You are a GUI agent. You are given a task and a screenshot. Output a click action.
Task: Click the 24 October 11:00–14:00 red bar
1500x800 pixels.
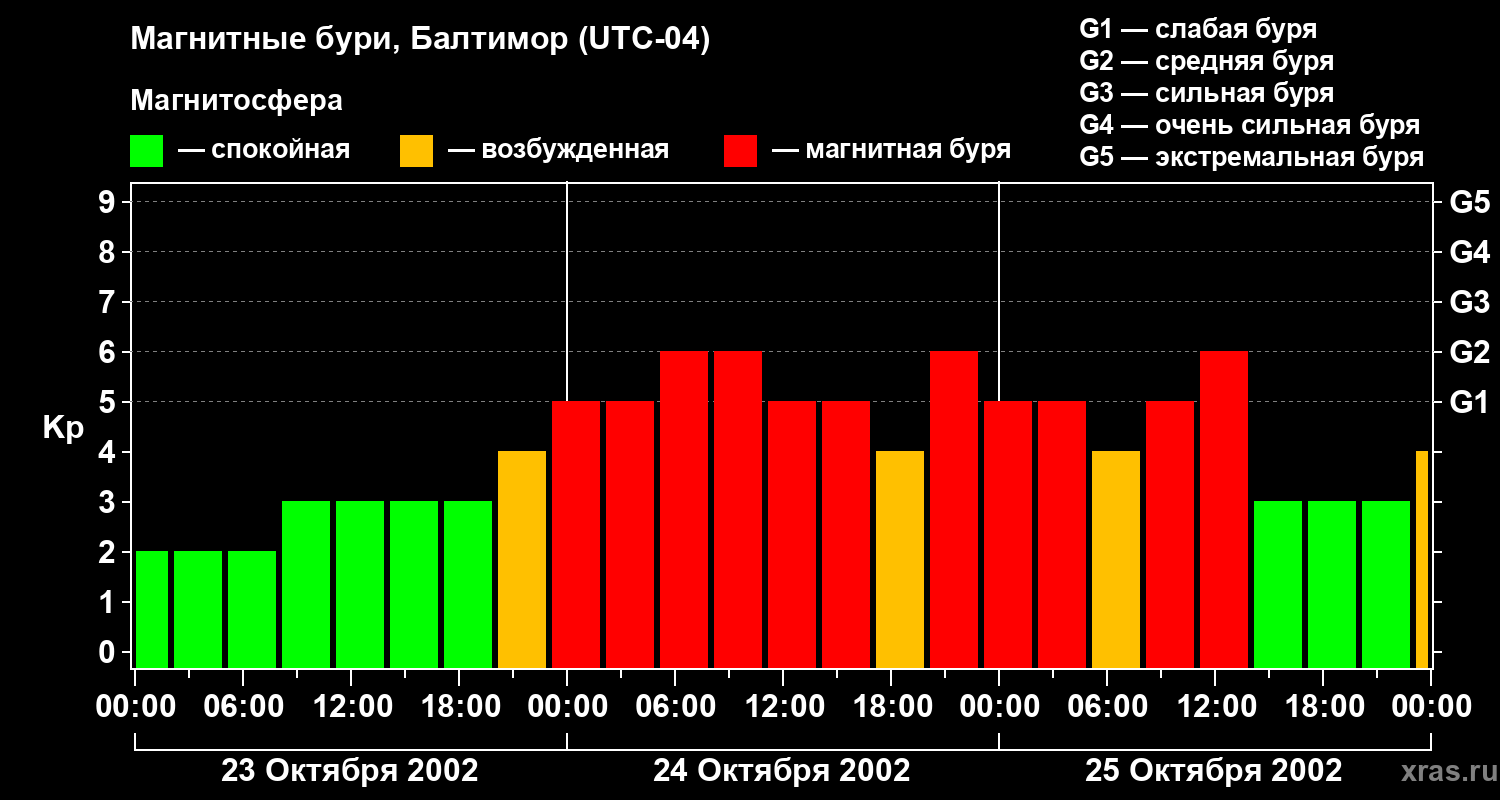pyautogui.click(x=792, y=535)
